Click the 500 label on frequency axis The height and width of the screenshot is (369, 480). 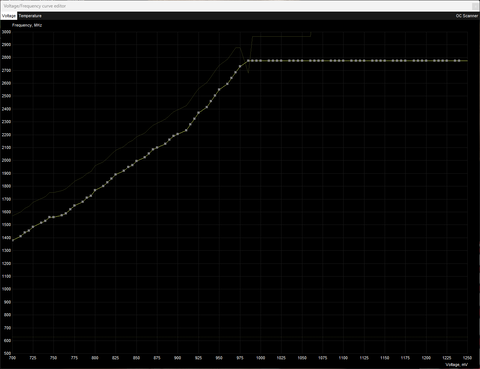7,353
